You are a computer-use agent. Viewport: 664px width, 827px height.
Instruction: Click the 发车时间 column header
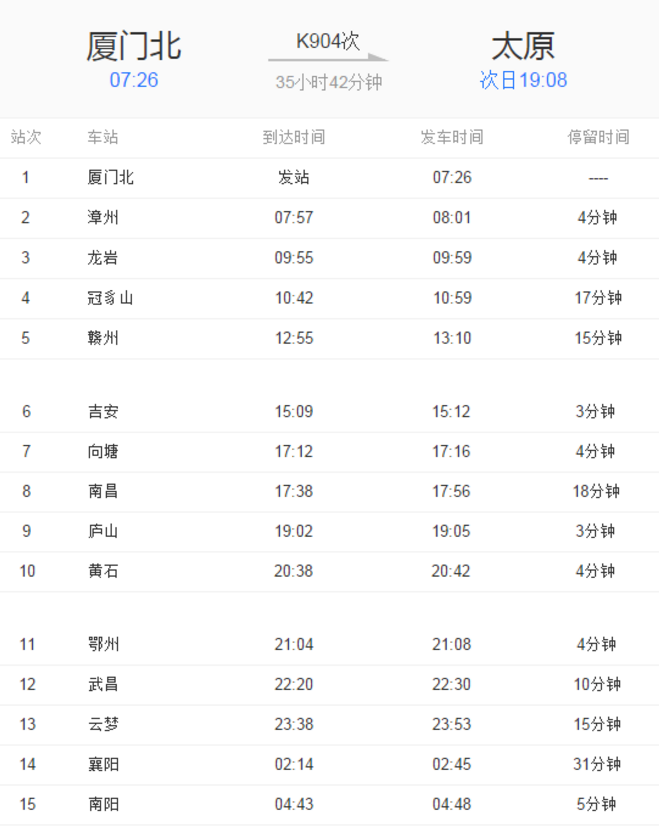click(x=452, y=137)
